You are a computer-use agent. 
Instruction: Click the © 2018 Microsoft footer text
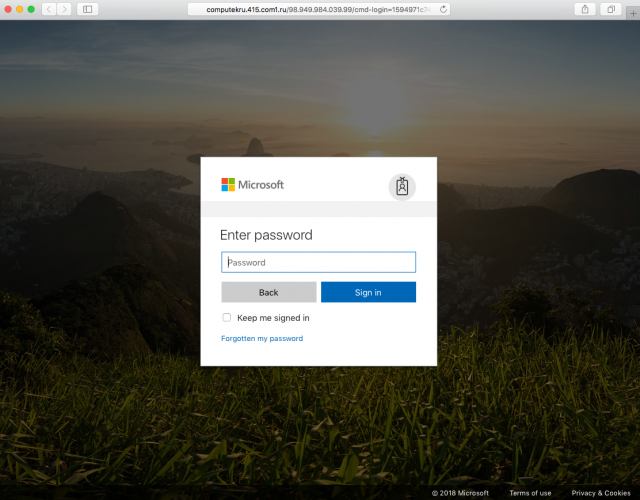[460, 493]
